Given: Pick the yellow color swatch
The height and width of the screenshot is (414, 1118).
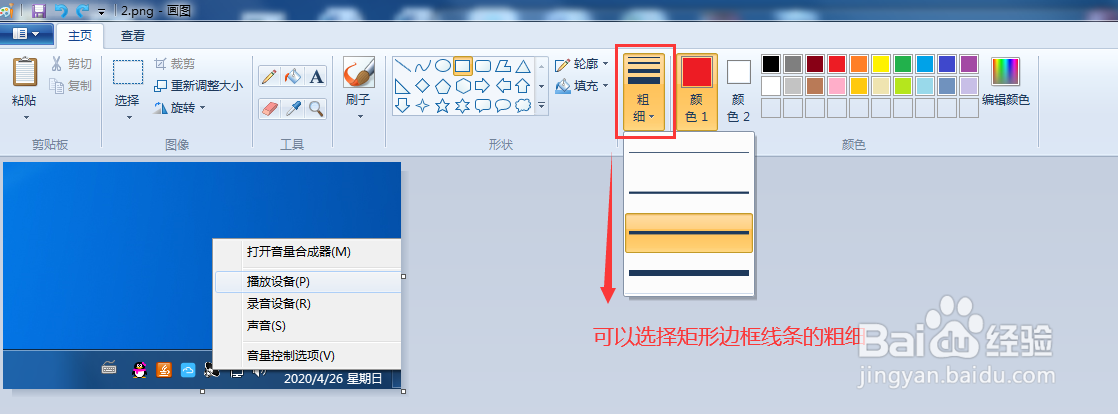Looking at the screenshot, I should (x=881, y=64).
